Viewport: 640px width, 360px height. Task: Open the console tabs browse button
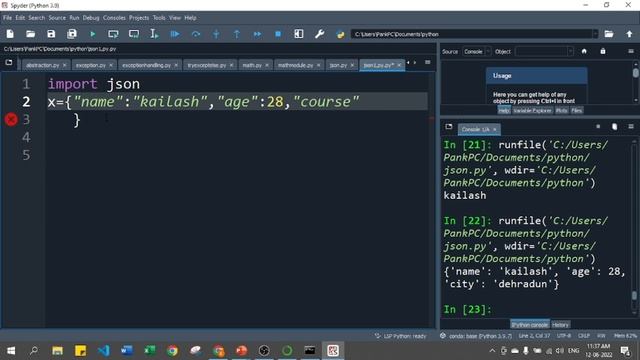point(449,127)
